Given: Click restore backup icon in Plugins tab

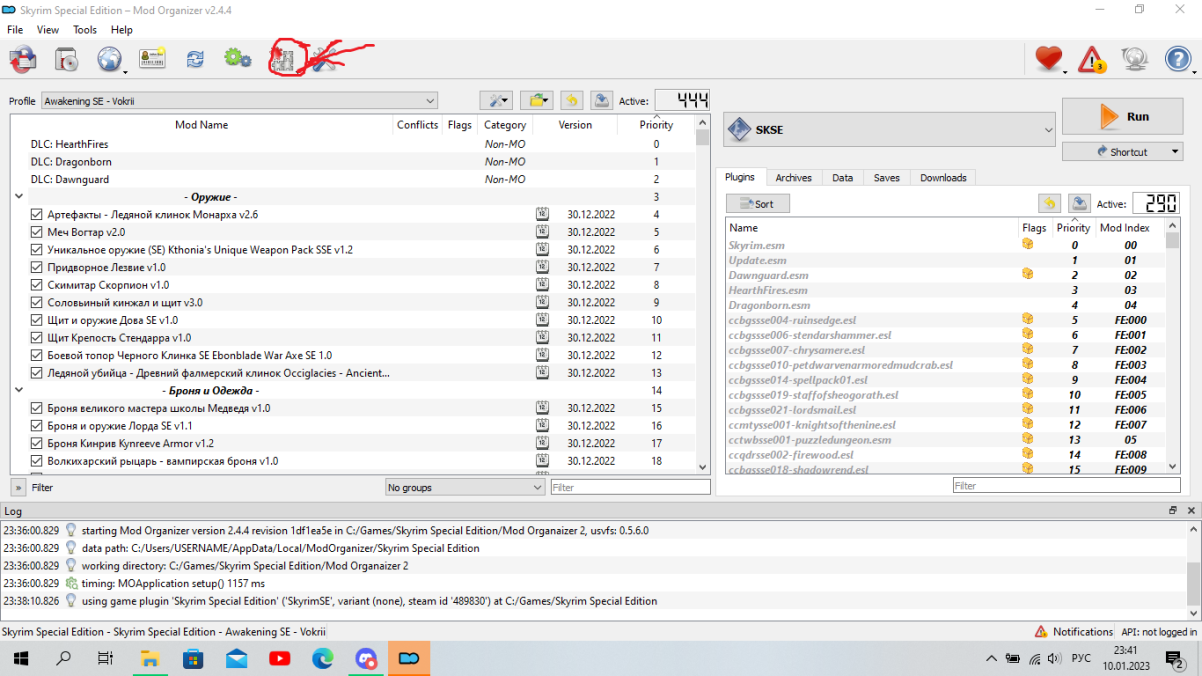Looking at the screenshot, I should click(1049, 203).
